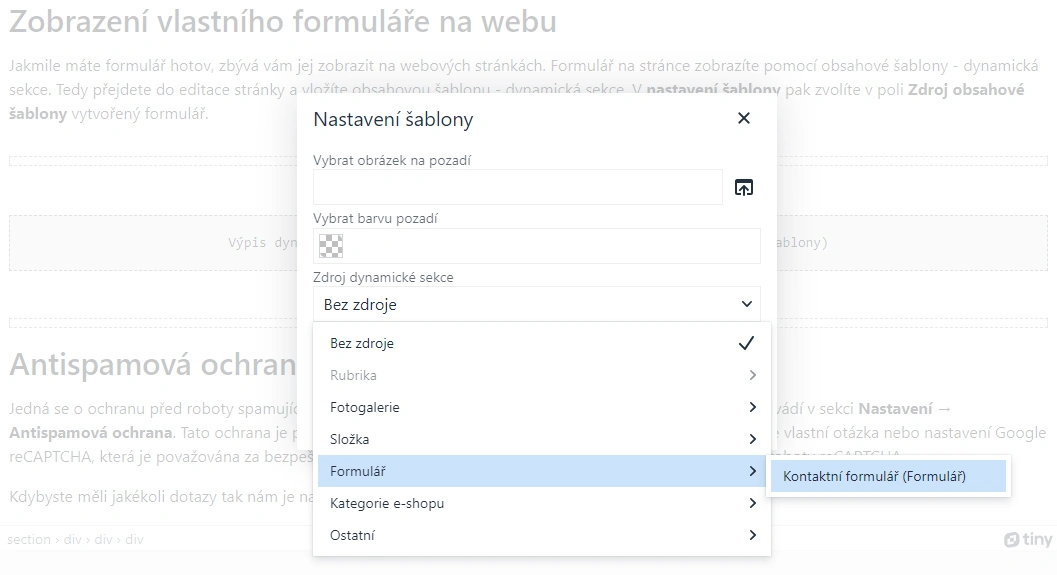Open the Fotogalerie submenu
The image size is (1057, 575).
click(365, 407)
